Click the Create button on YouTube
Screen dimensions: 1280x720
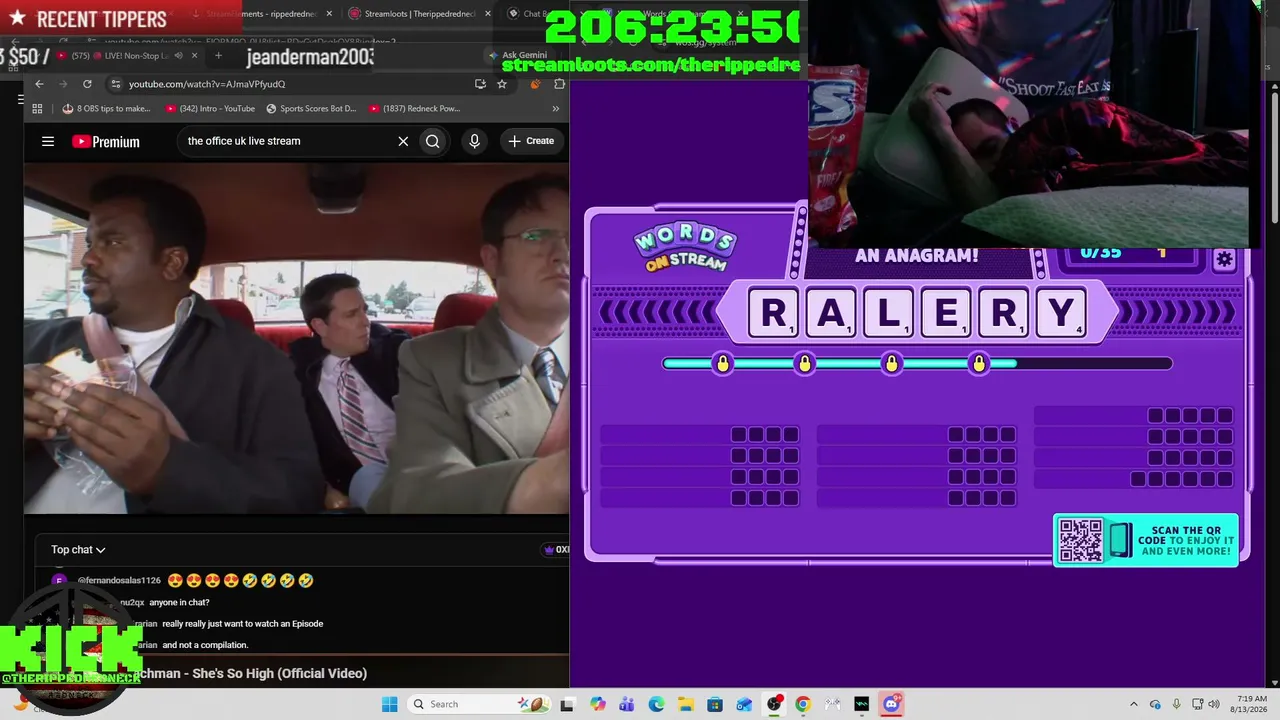pos(531,141)
